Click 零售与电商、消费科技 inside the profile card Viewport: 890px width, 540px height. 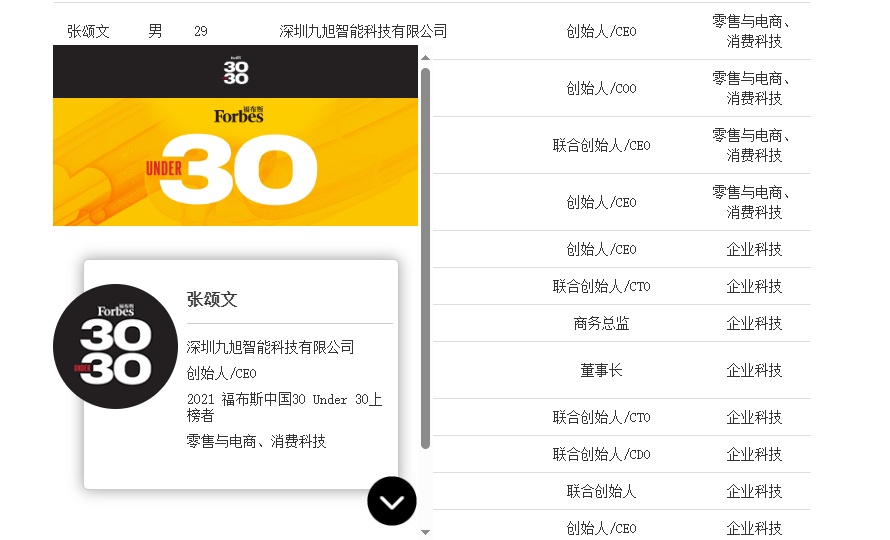256,441
